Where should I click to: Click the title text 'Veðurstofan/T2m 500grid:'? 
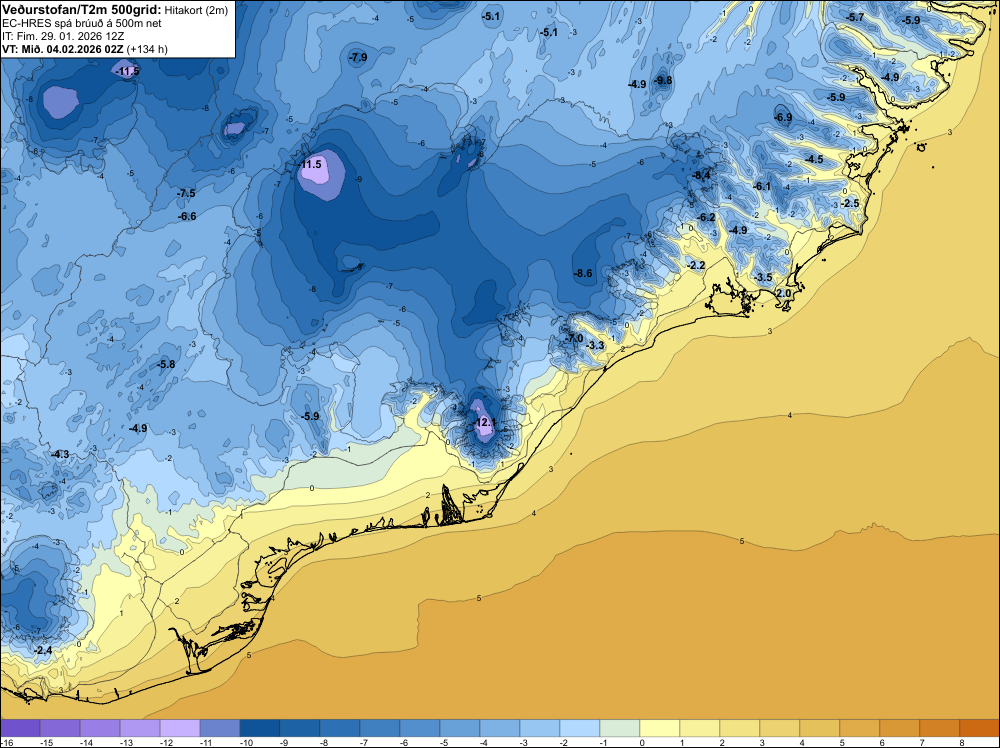[82, 9]
